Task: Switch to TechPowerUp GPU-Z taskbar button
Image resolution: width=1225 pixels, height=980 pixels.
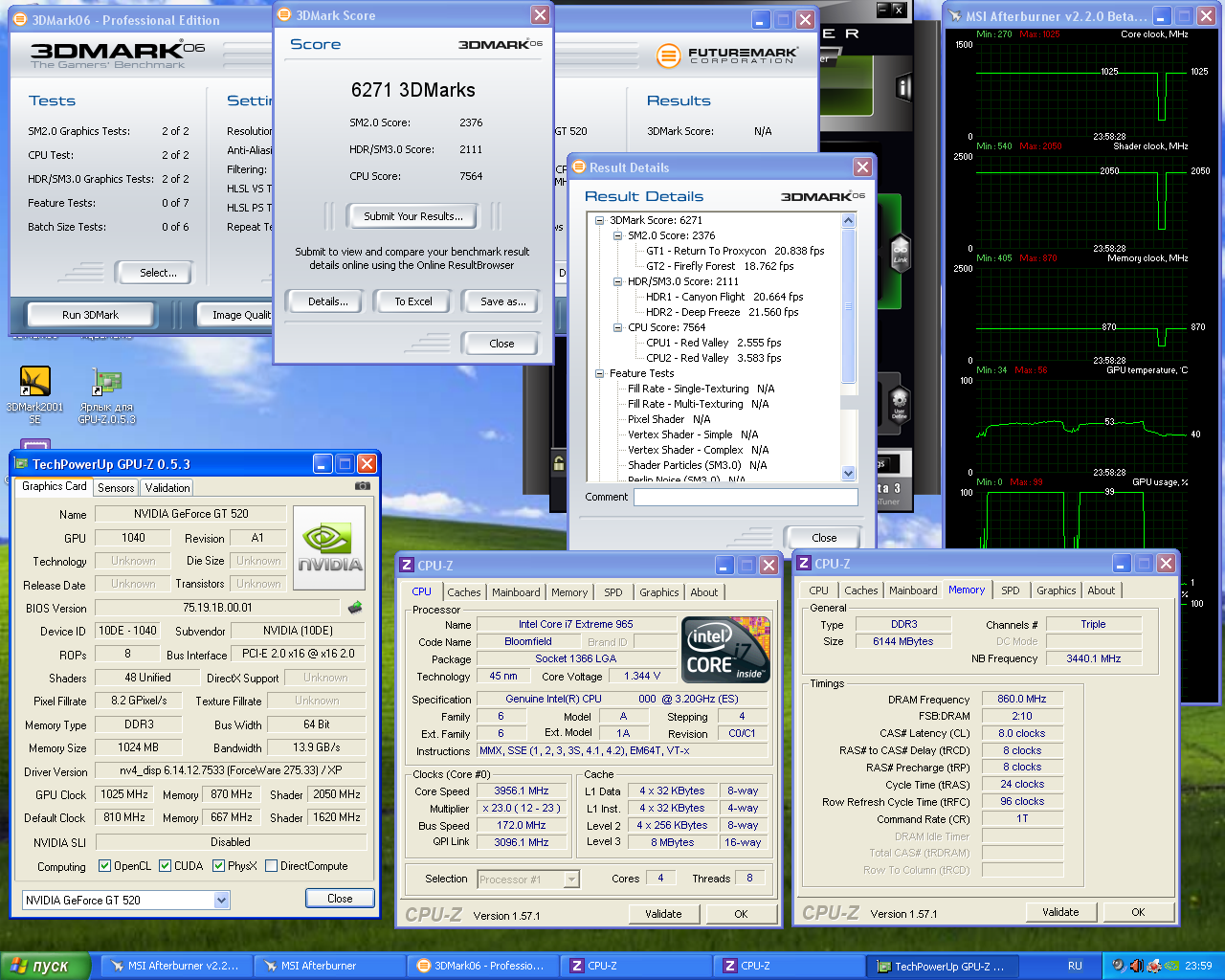Action: [x=941, y=966]
